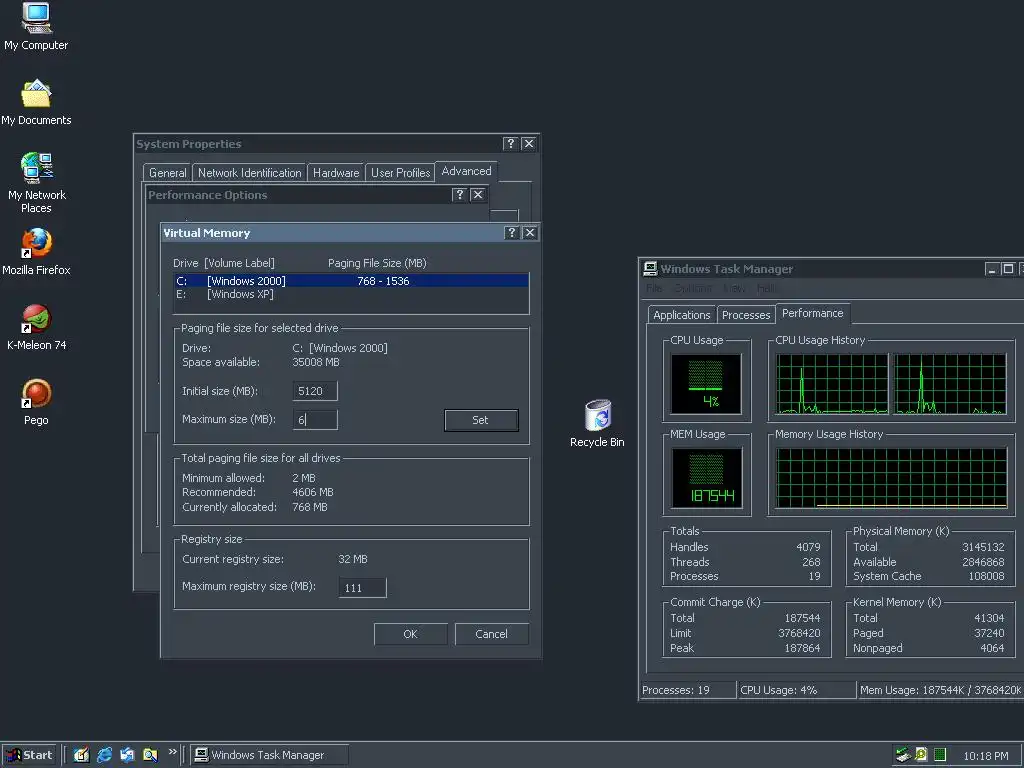Open Outlook Express Quick Launch icon
Image resolution: width=1024 pixels, height=768 pixels.
pyautogui.click(x=127, y=755)
